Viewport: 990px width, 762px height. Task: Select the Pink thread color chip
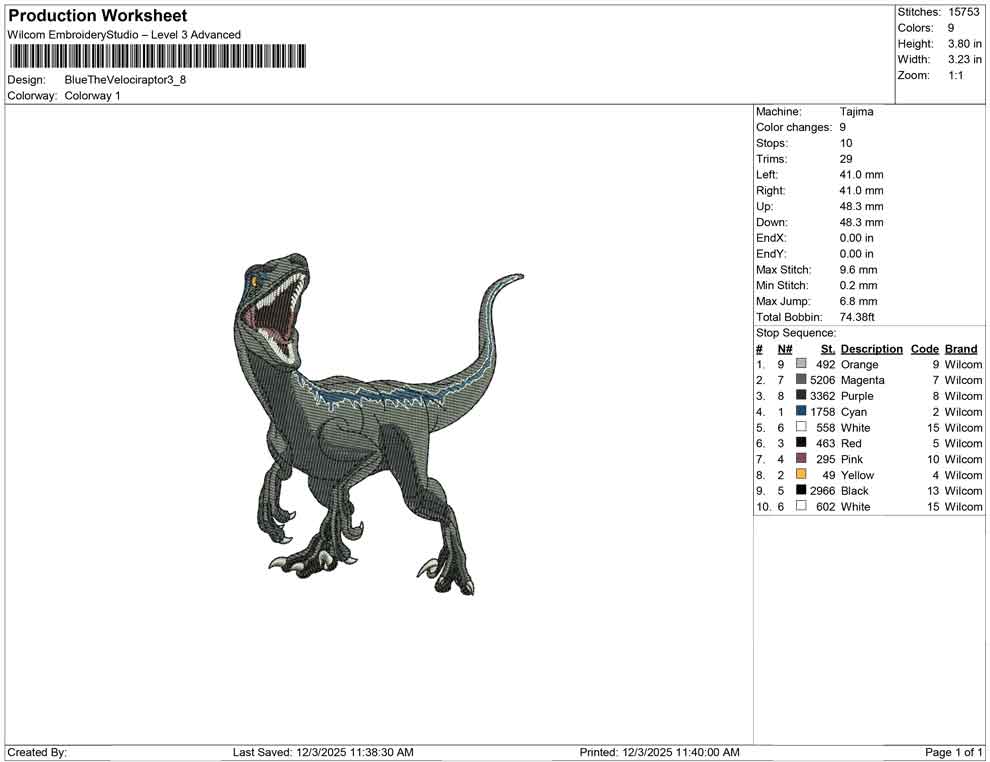pyautogui.click(x=799, y=459)
